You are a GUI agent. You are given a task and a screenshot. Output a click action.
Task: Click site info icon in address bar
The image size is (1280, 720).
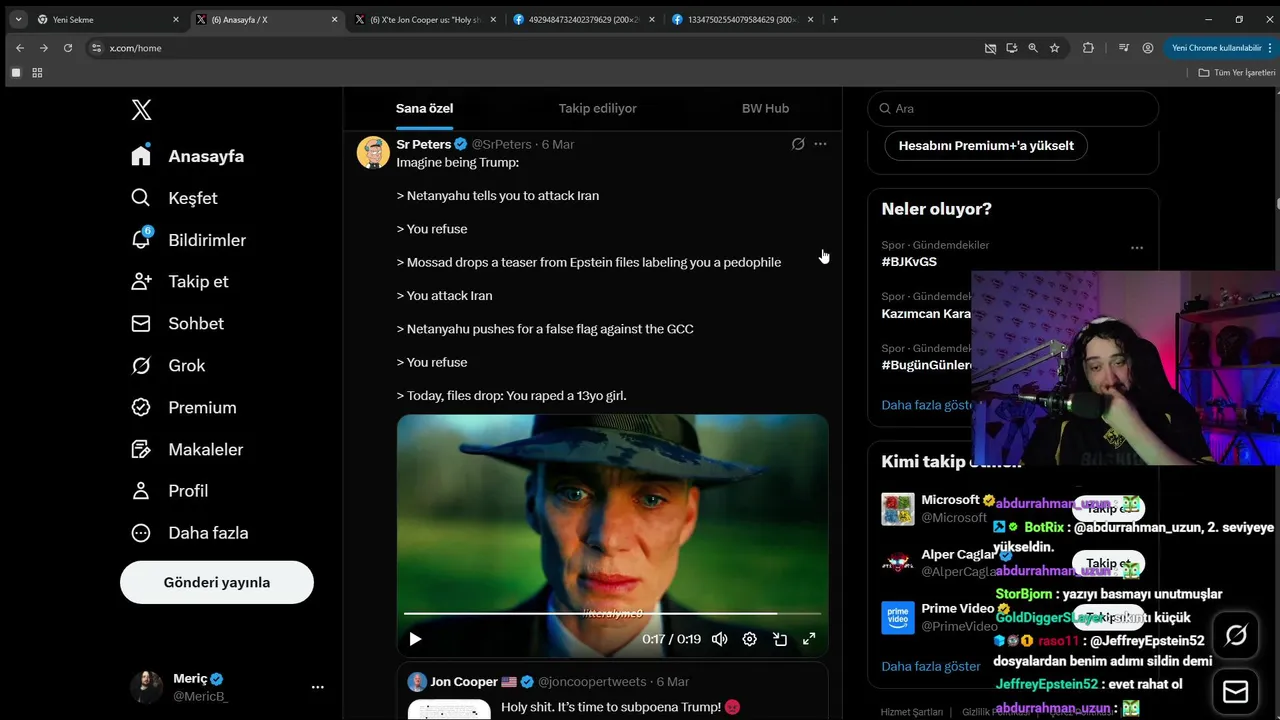(96, 48)
